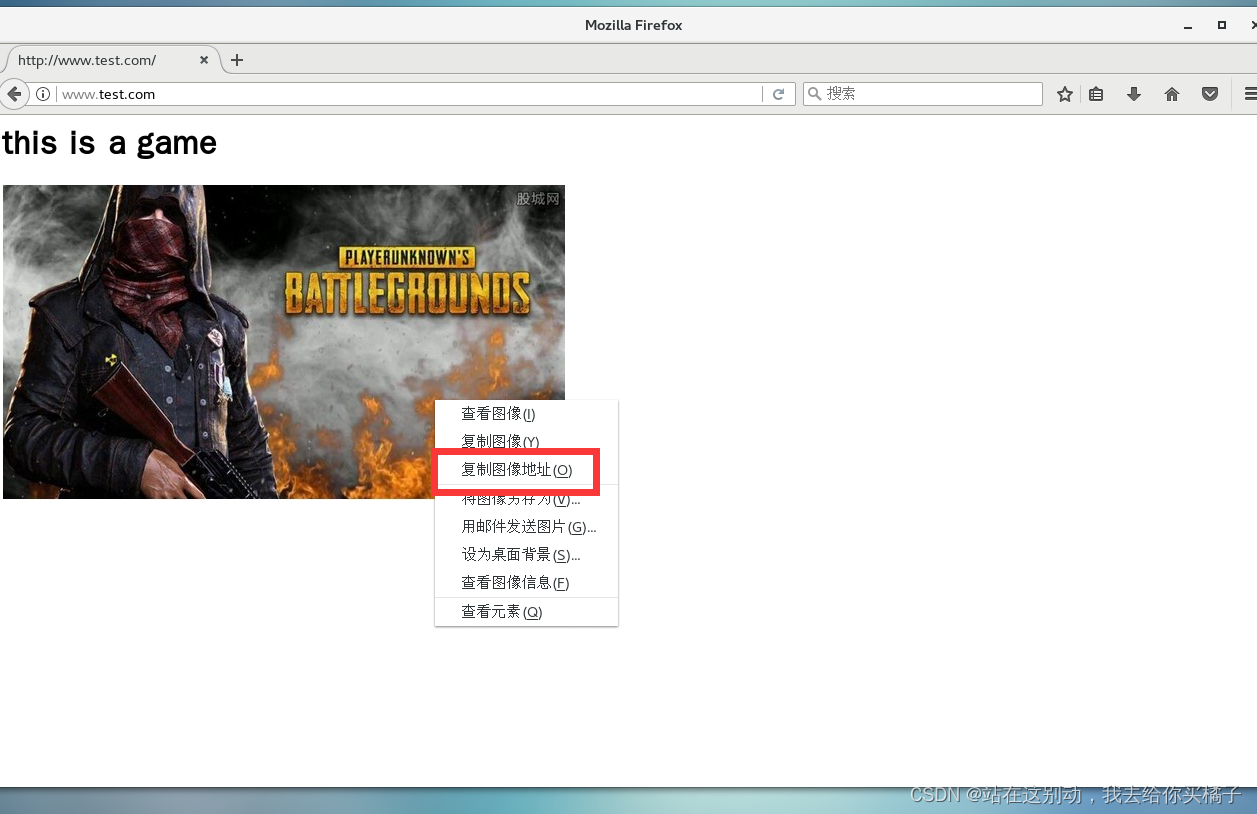Click the magnifier icon in search box
1257x814 pixels.
(814, 94)
